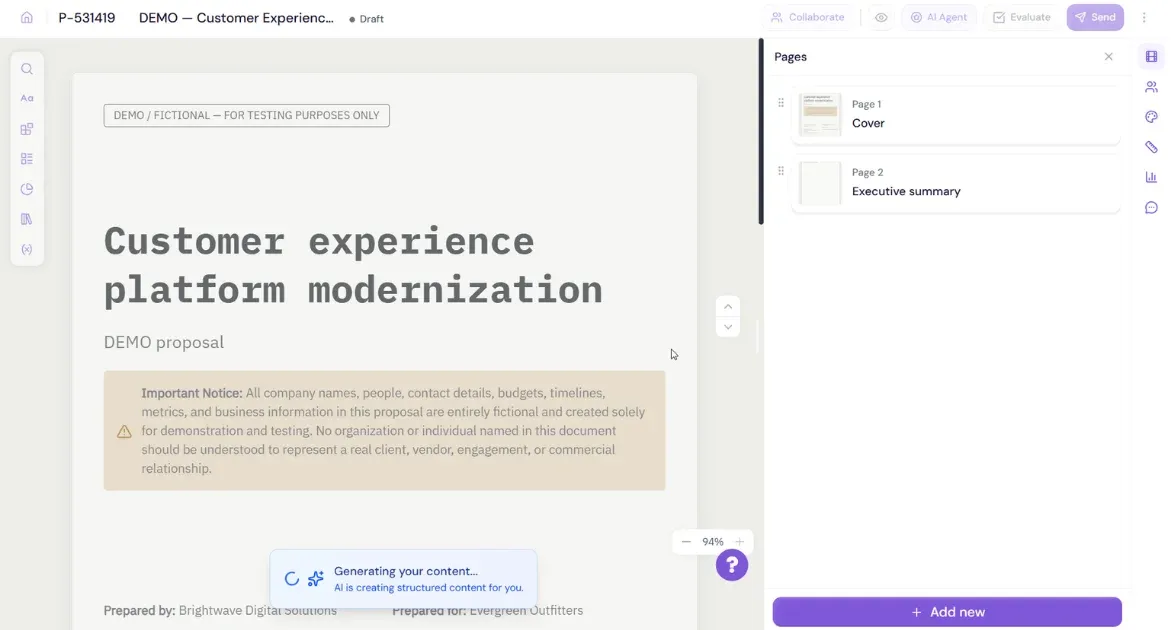Open the theme palette icon in right sidebar

click(x=1151, y=117)
